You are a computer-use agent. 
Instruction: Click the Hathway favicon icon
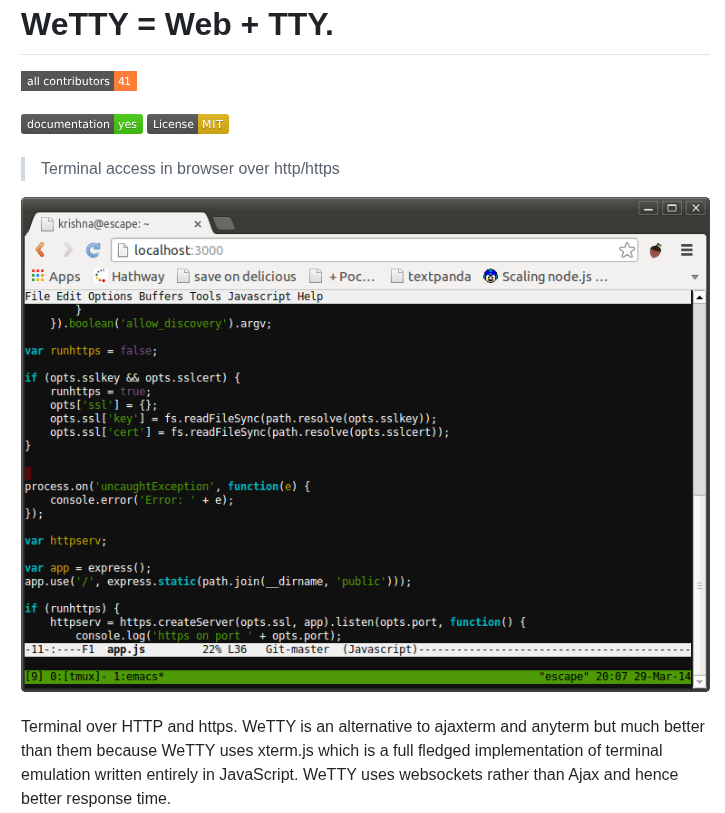(101, 276)
